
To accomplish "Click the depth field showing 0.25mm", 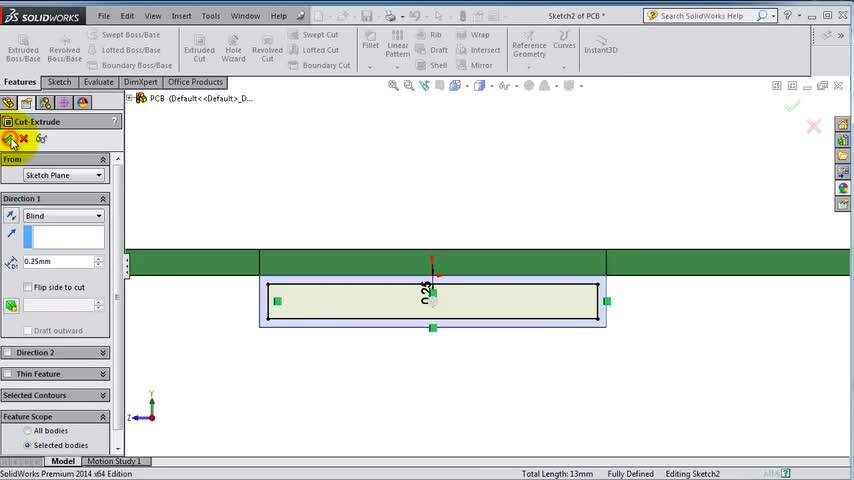I will (58, 262).
